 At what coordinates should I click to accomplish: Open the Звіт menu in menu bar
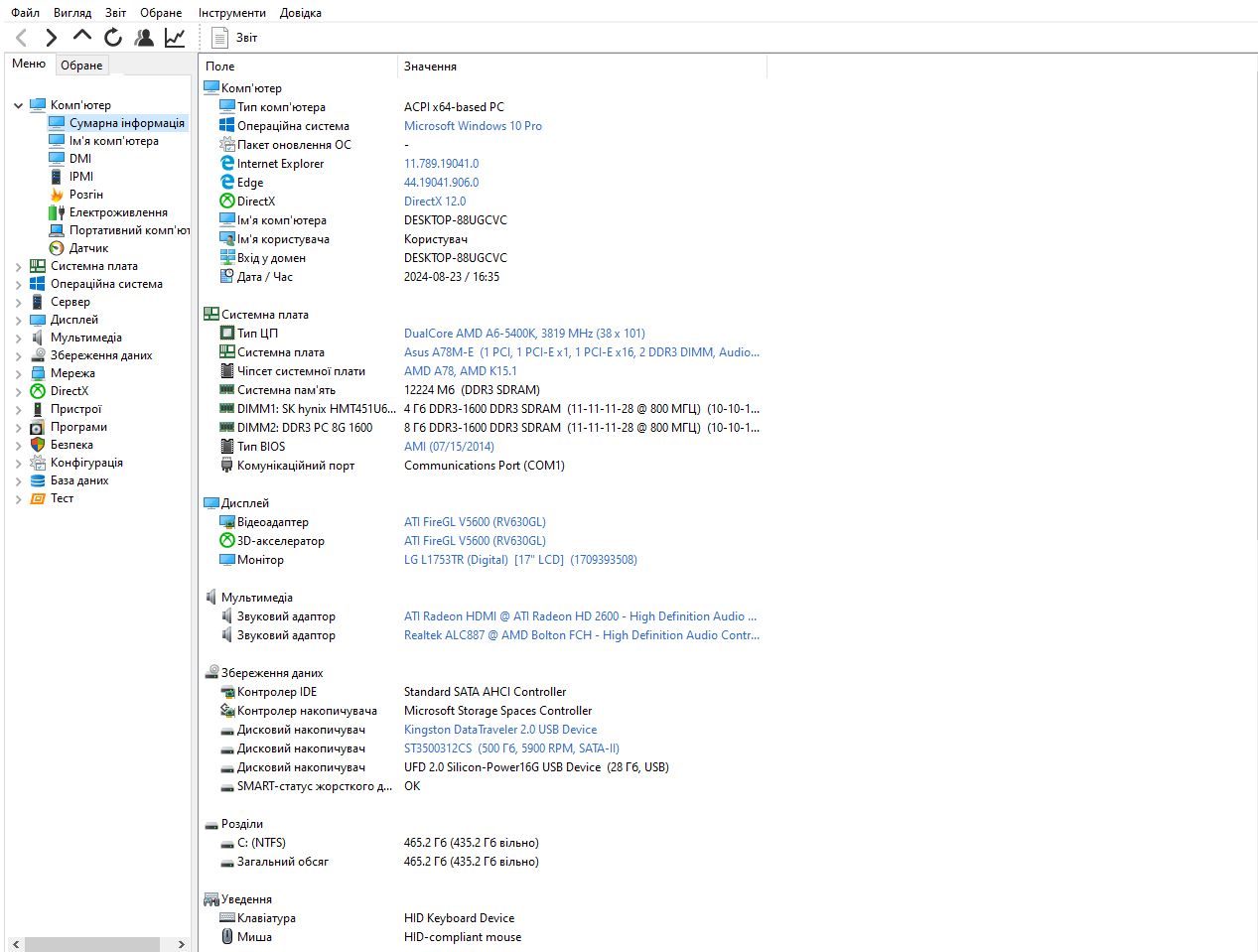[x=116, y=13]
